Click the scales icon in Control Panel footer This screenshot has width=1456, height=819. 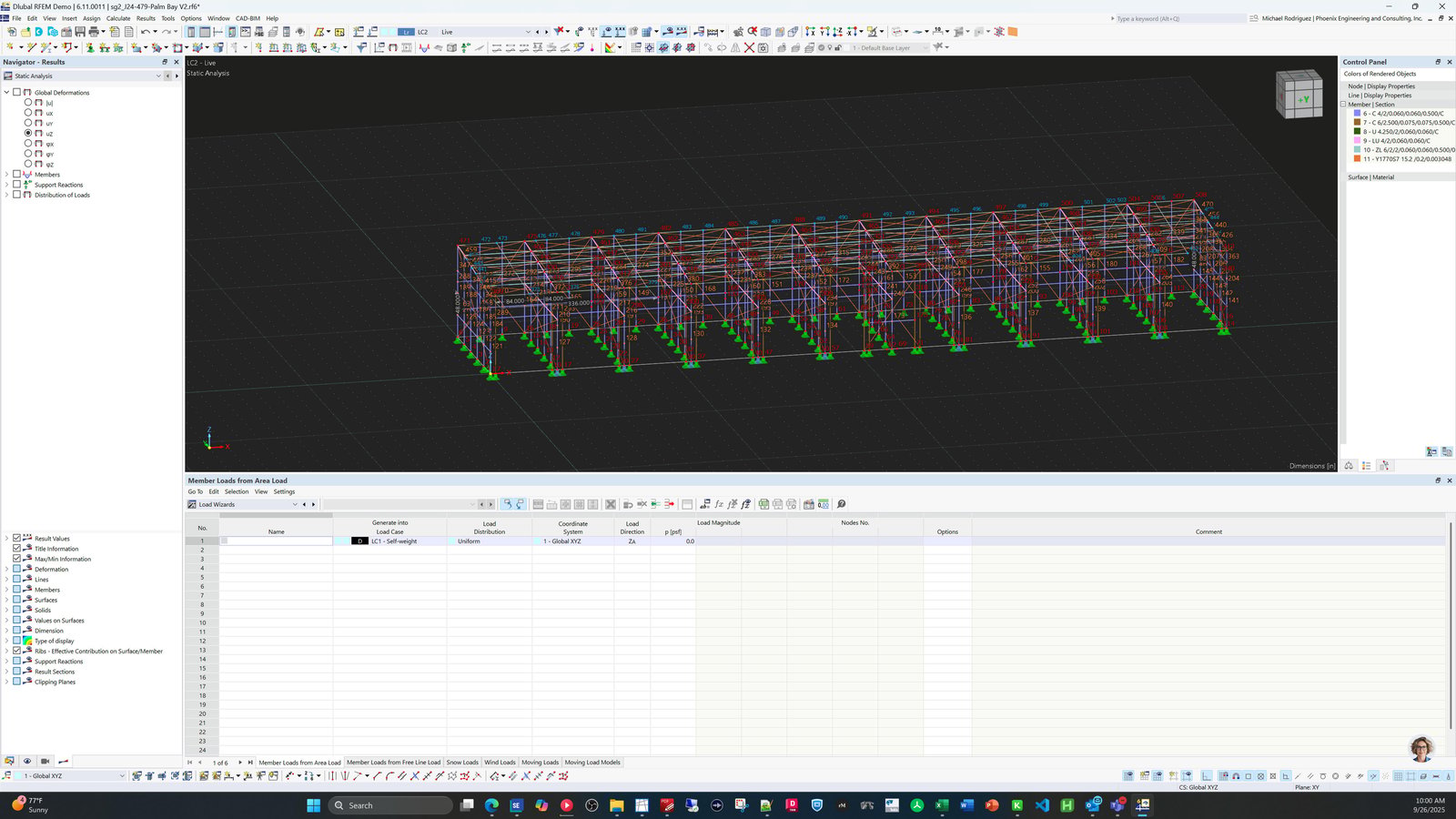tap(1349, 466)
